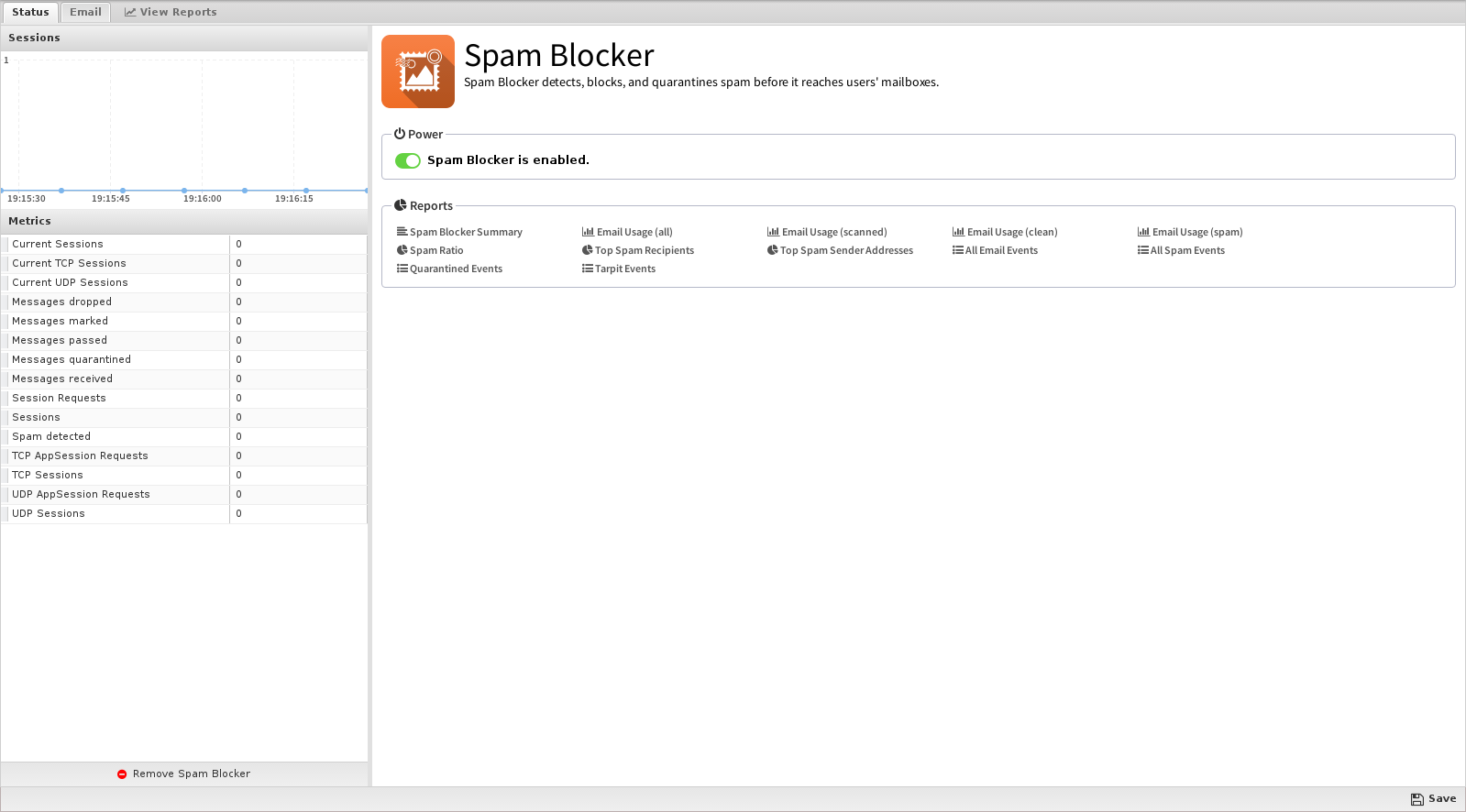Open the View Reports tab

(171, 12)
